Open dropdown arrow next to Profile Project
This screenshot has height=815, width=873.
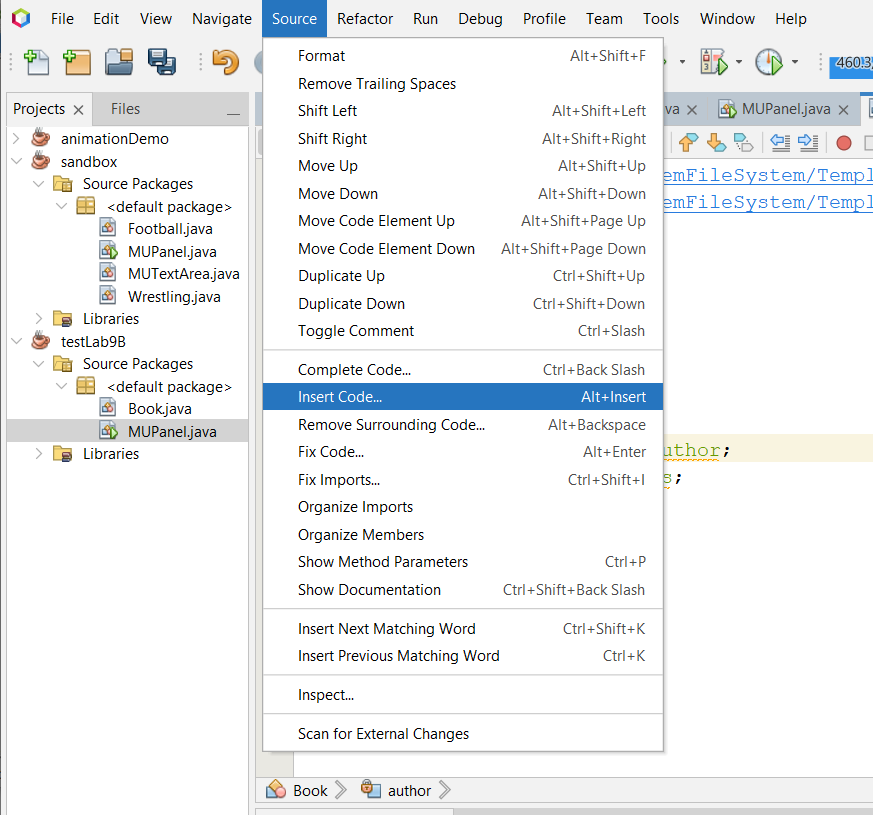[x=795, y=62]
